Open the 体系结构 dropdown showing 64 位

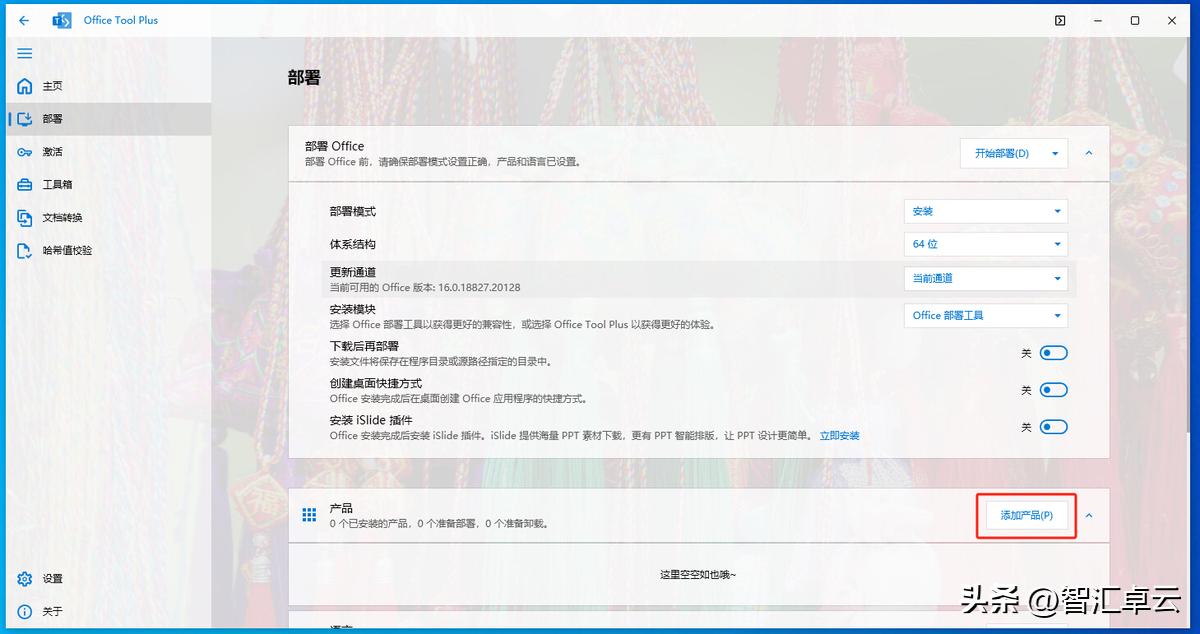pyautogui.click(x=985, y=243)
